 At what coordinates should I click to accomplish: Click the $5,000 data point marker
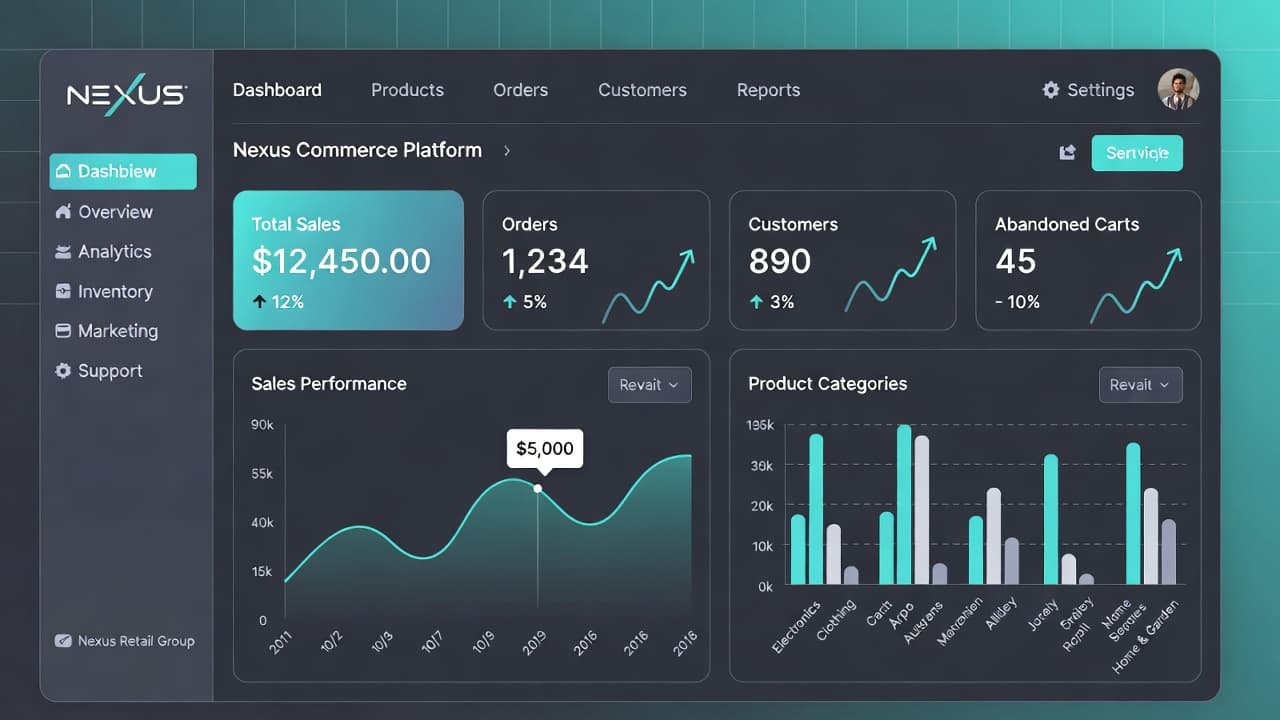coord(538,488)
